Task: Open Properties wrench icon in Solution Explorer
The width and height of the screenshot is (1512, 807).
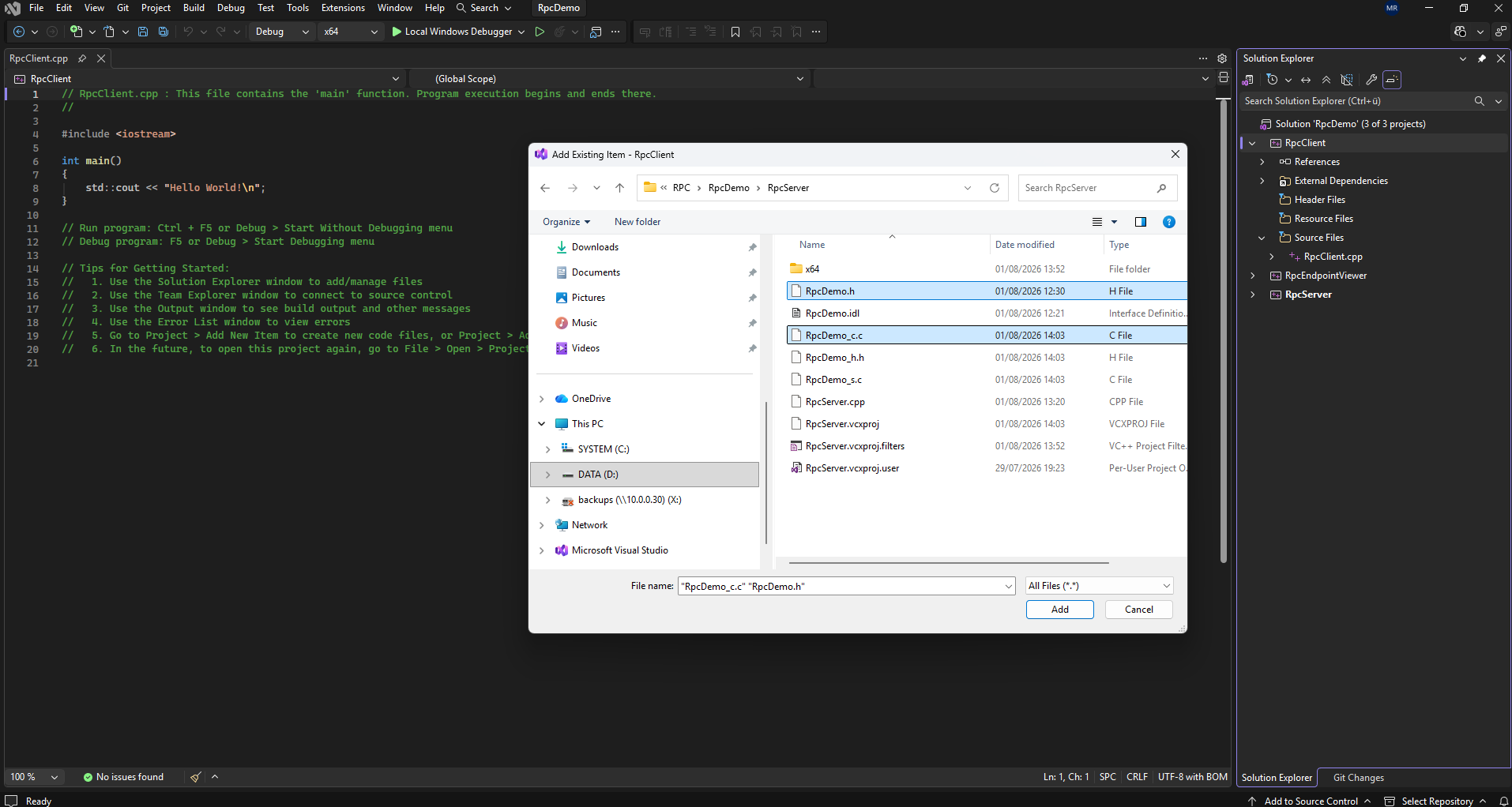Action: point(1371,80)
